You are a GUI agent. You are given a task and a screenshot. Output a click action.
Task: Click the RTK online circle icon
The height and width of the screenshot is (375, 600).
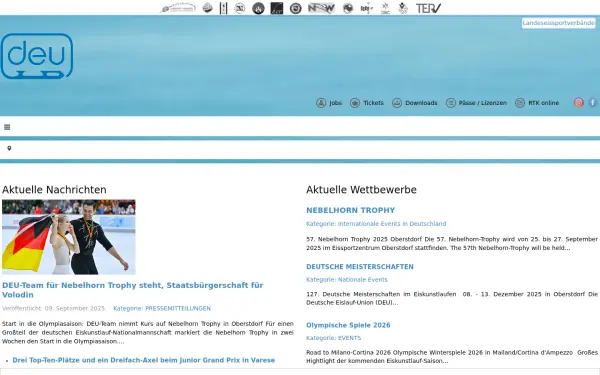(520, 103)
